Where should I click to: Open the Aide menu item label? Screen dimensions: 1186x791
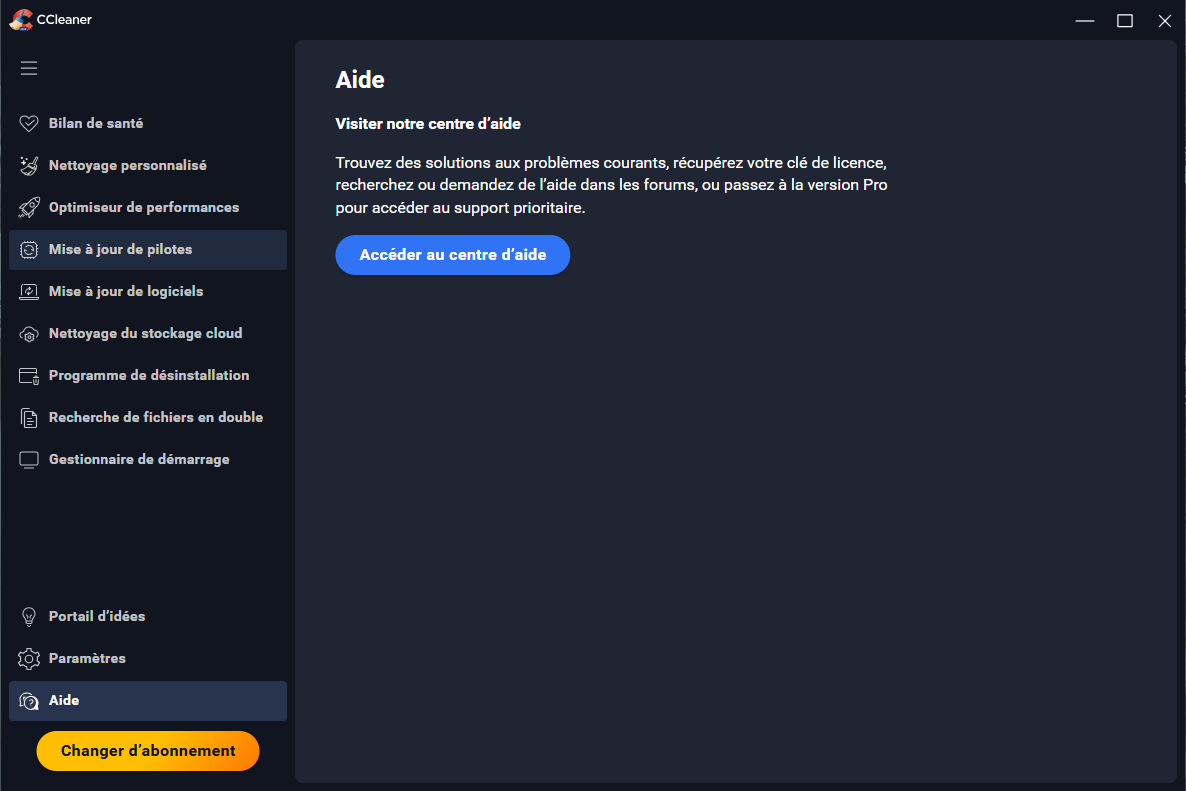64,701
